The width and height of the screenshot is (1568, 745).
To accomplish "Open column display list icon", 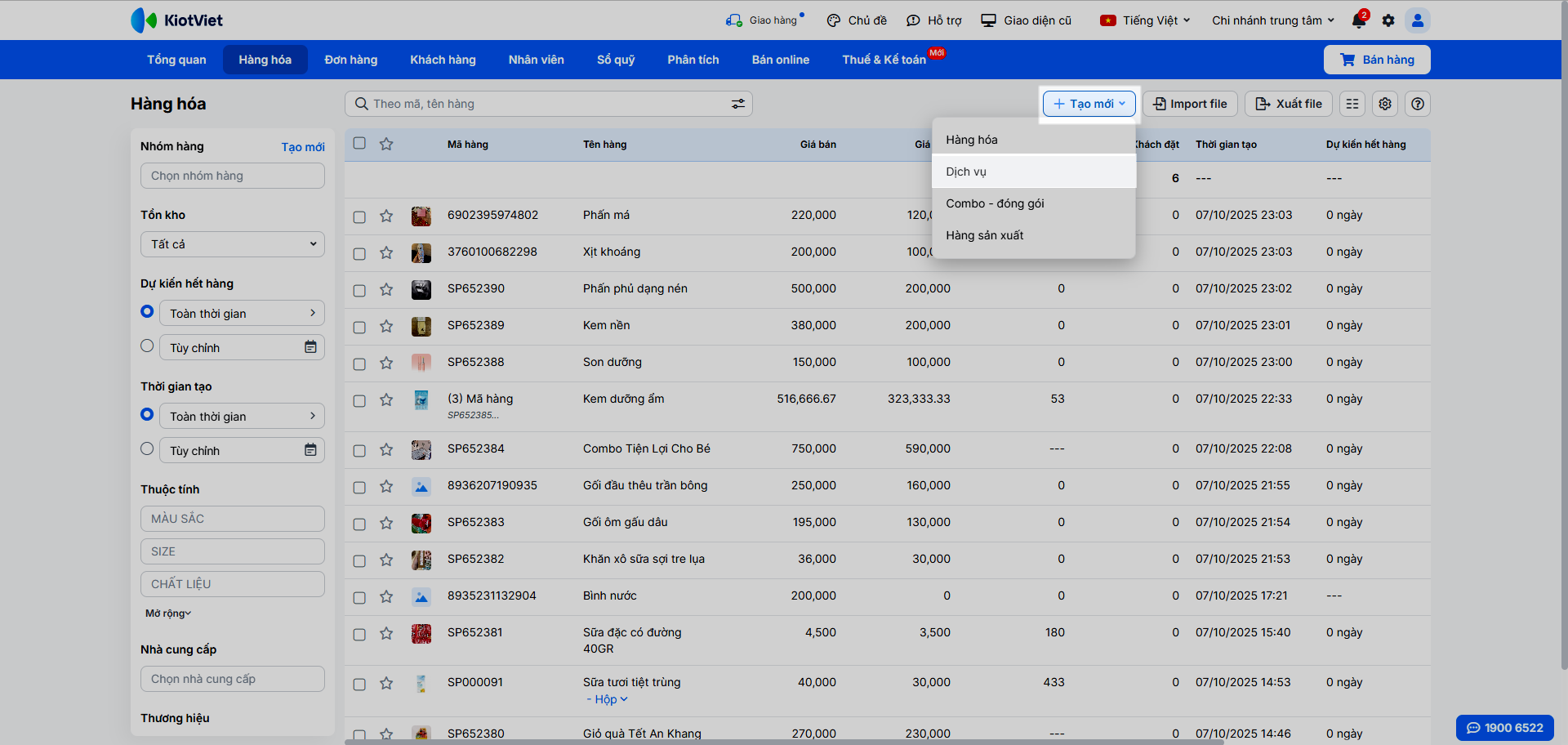I will [x=1352, y=104].
